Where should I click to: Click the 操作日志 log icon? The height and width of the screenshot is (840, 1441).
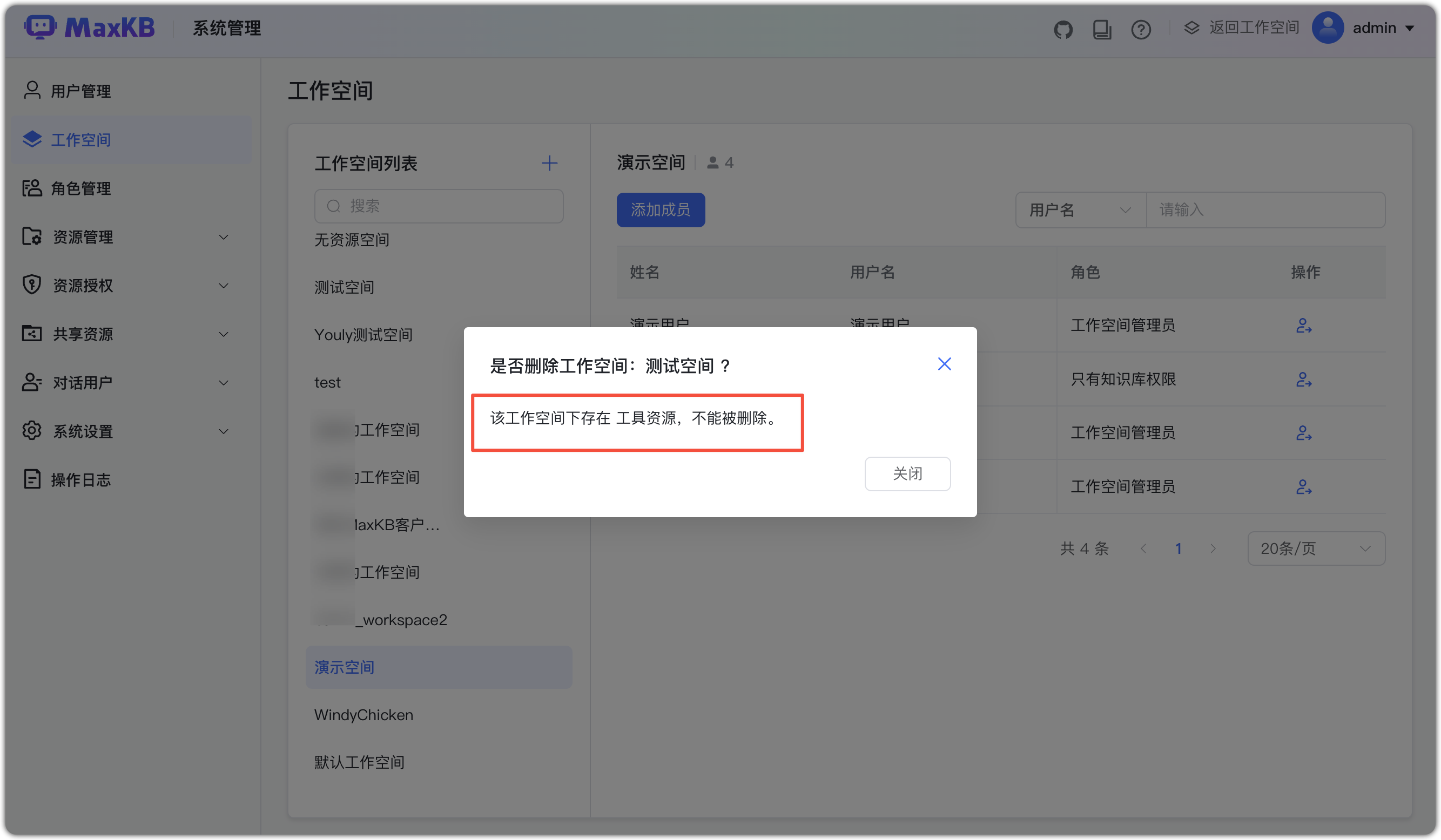point(32,479)
